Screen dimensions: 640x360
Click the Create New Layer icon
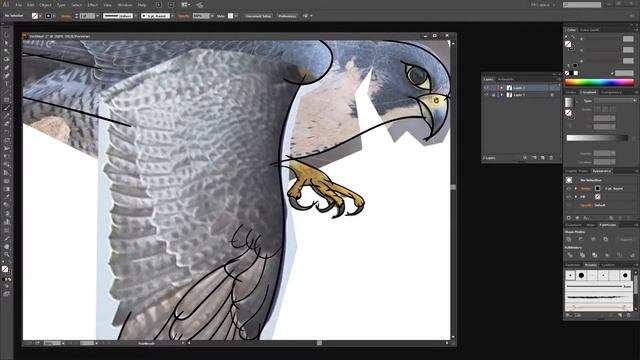pos(543,158)
